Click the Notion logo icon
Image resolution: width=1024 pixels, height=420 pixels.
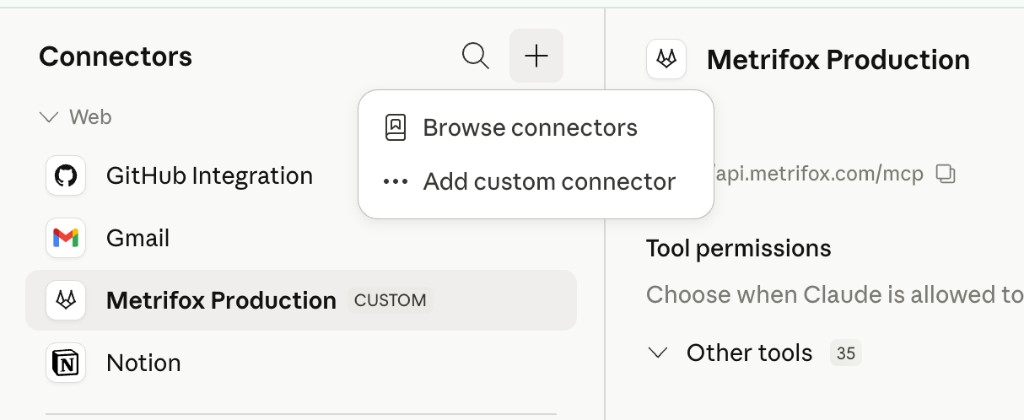pyautogui.click(x=66, y=363)
